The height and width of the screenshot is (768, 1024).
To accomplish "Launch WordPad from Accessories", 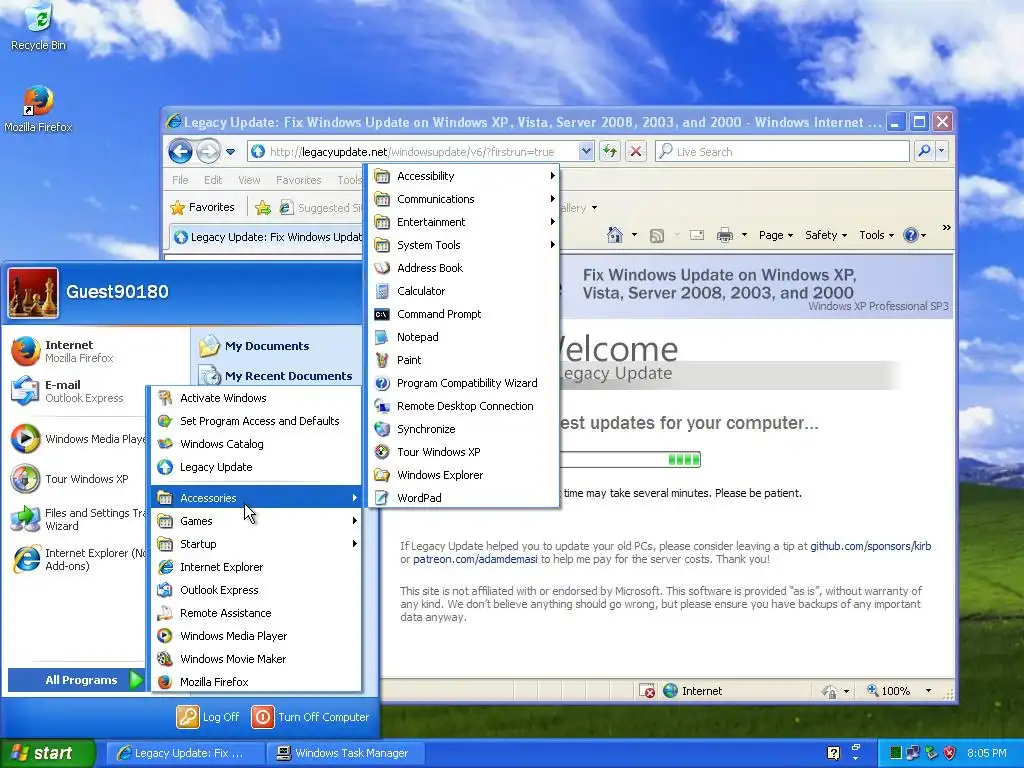I will (x=464, y=498).
